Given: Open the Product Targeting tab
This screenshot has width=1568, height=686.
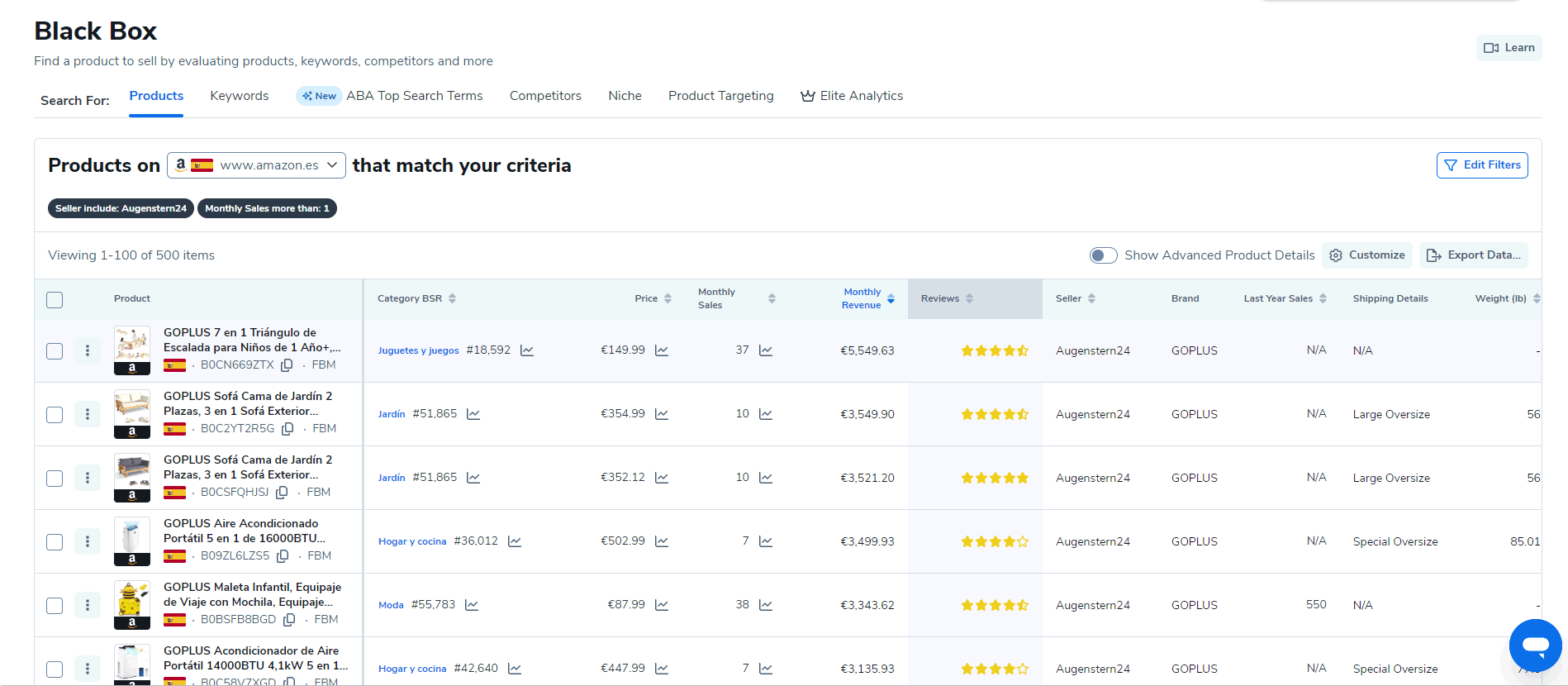Looking at the screenshot, I should pyautogui.click(x=721, y=96).
